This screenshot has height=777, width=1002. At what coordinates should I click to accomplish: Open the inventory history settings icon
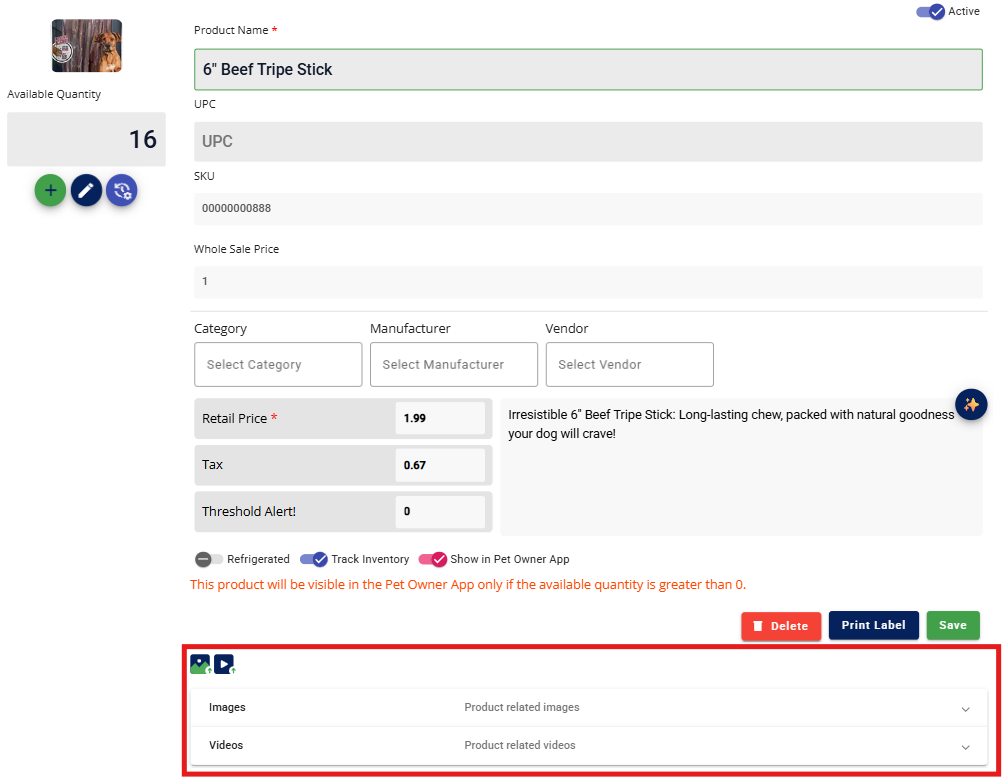click(x=122, y=190)
